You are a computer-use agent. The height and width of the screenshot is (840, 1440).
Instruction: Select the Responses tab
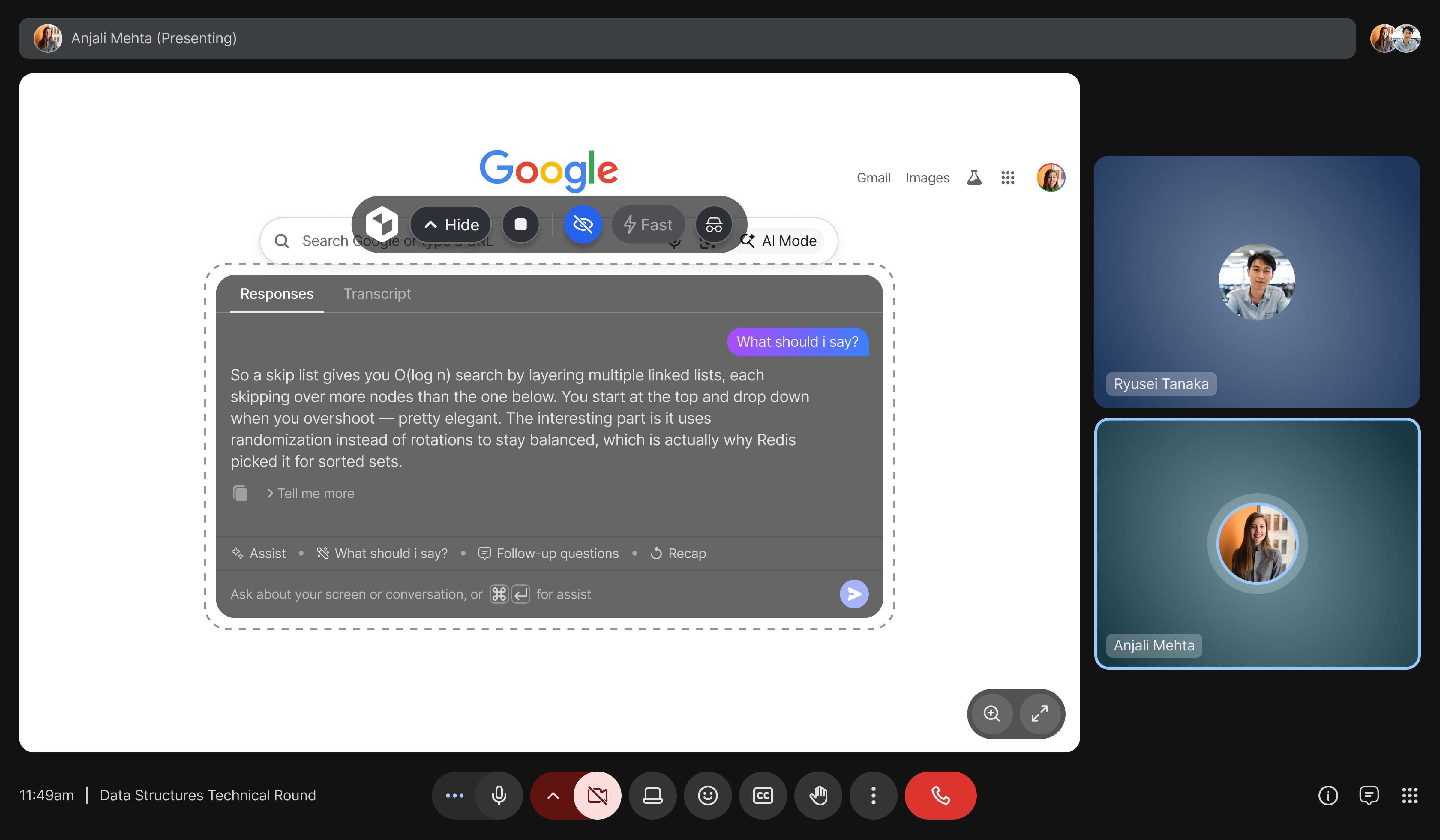click(277, 294)
